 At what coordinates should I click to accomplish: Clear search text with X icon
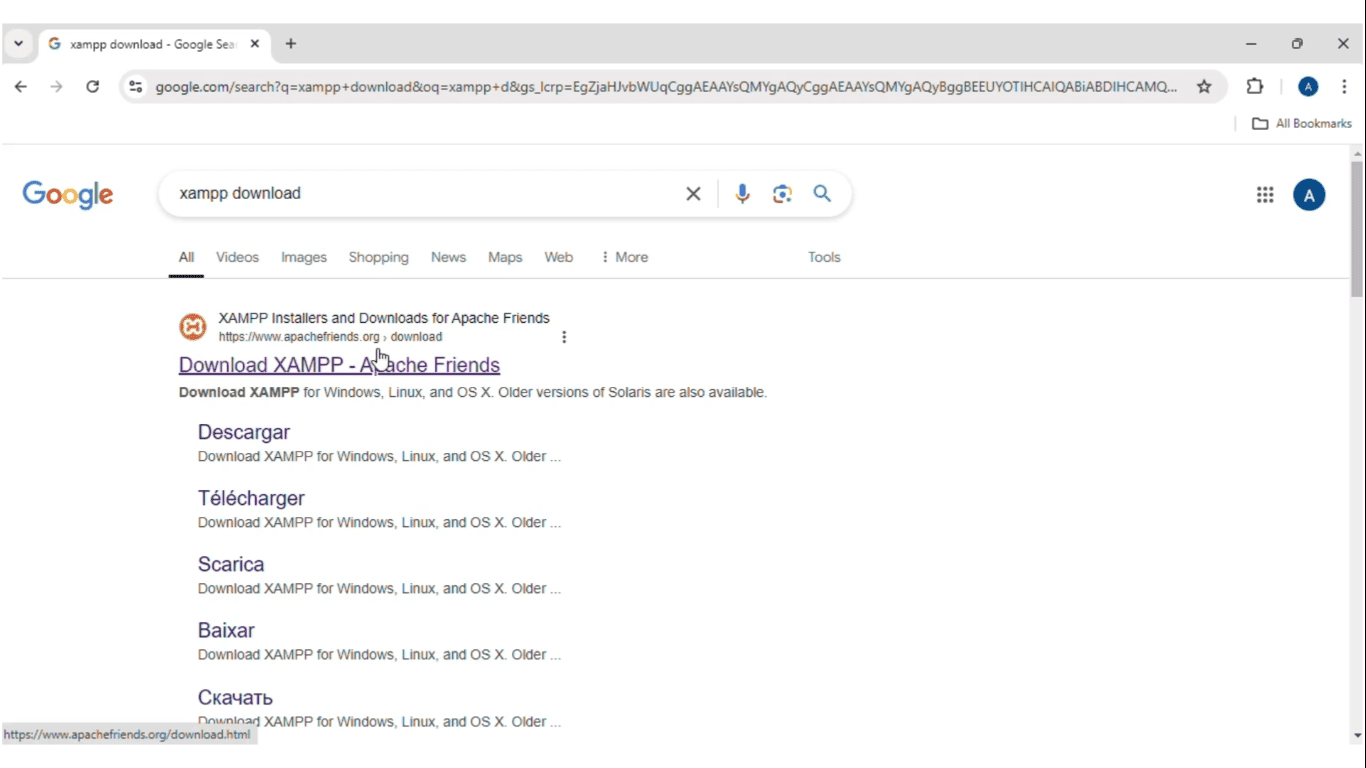point(693,194)
